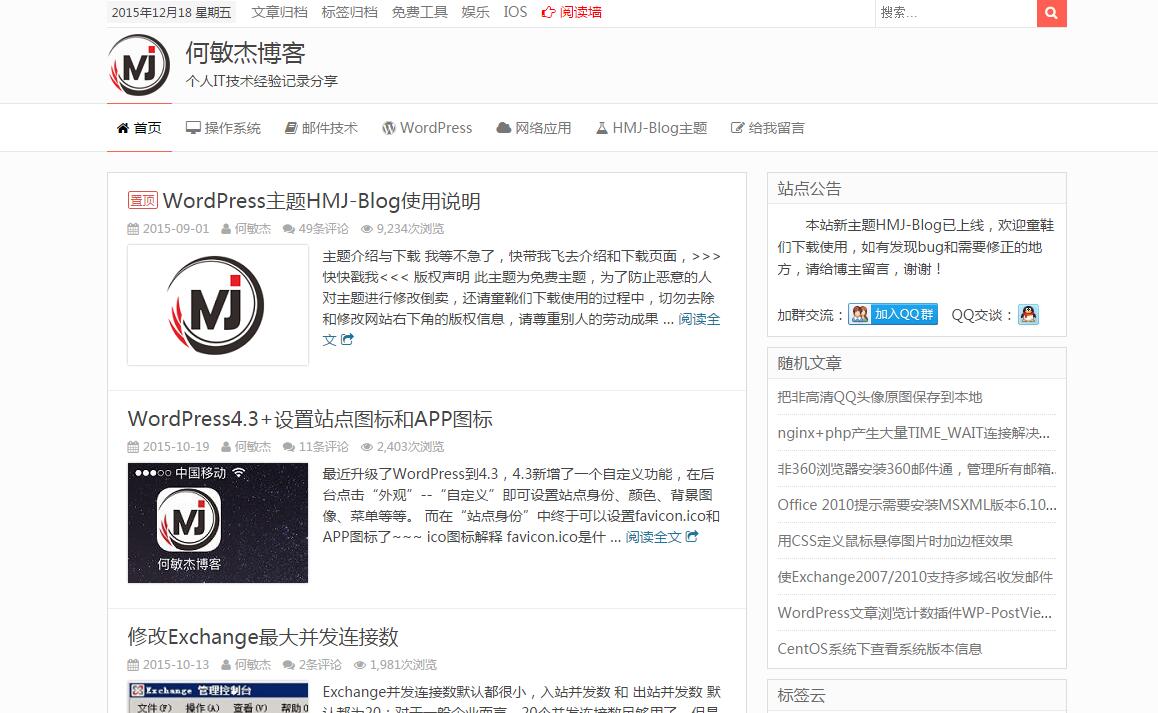Click comment bubble icon beside 49条评论
This screenshot has height=713, width=1158.
pos(289,229)
